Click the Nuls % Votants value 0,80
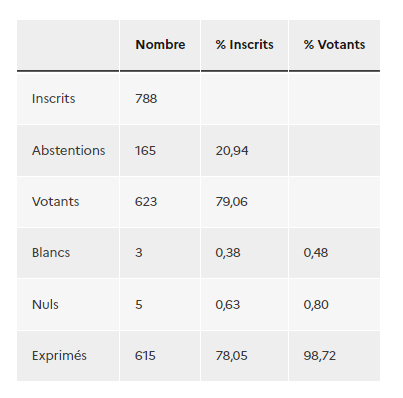The height and width of the screenshot is (398, 403). (316, 305)
